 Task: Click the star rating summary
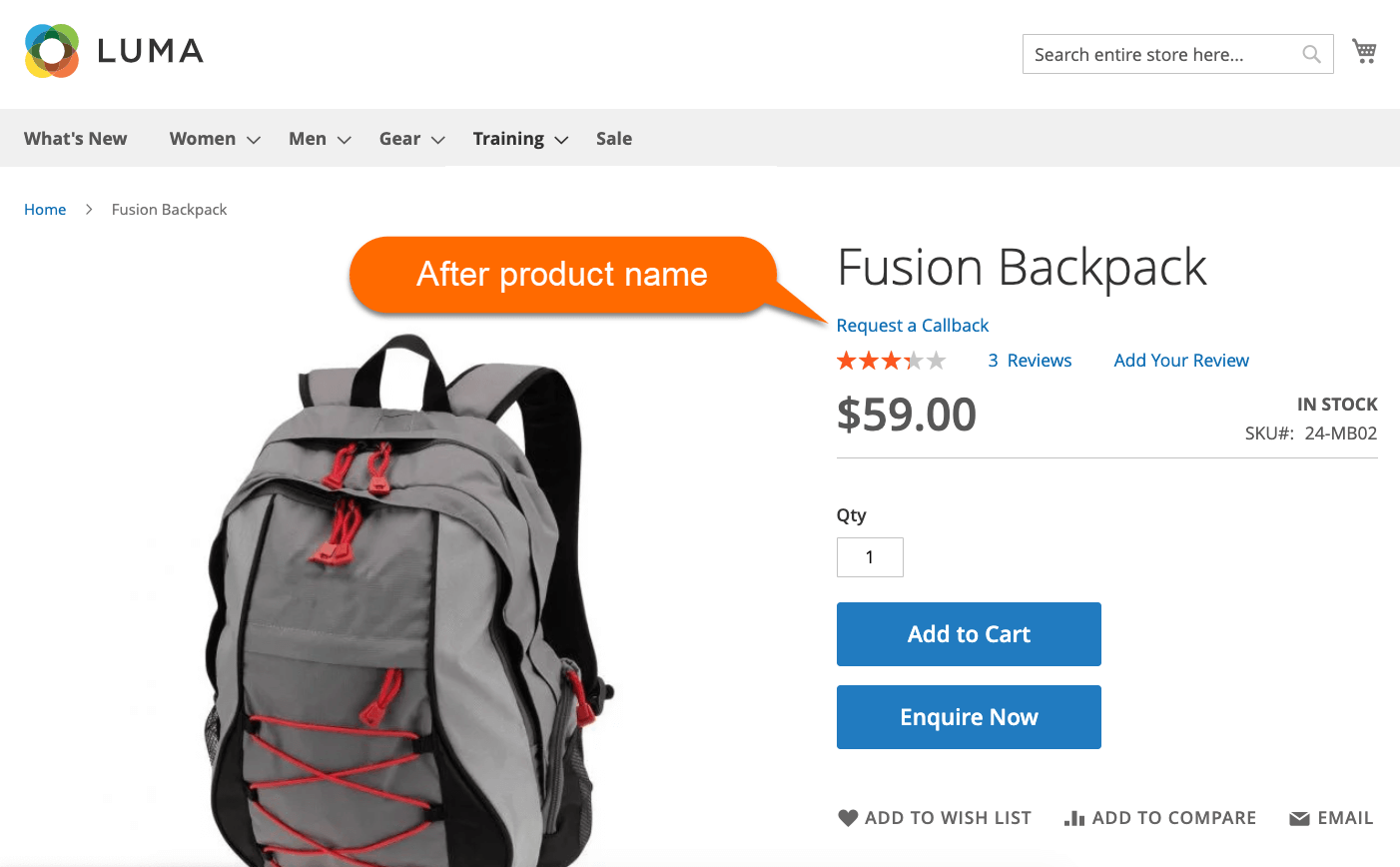tap(891, 361)
